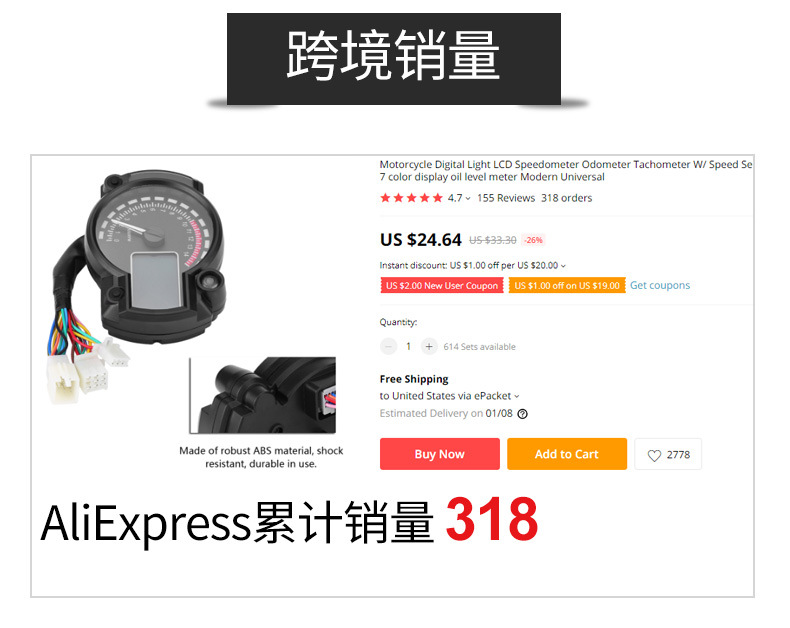Select the US $2.00 New User Coupon
The height and width of the screenshot is (628, 790).
click(x=442, y=285)
